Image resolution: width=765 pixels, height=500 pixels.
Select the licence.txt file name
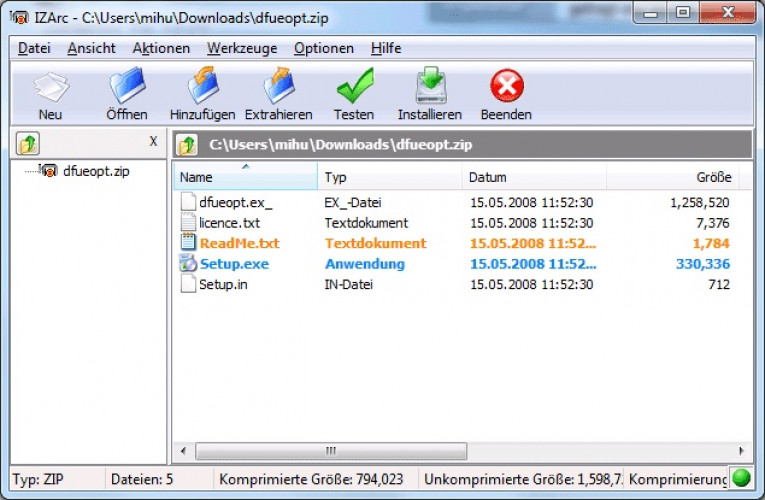(229, 223)
